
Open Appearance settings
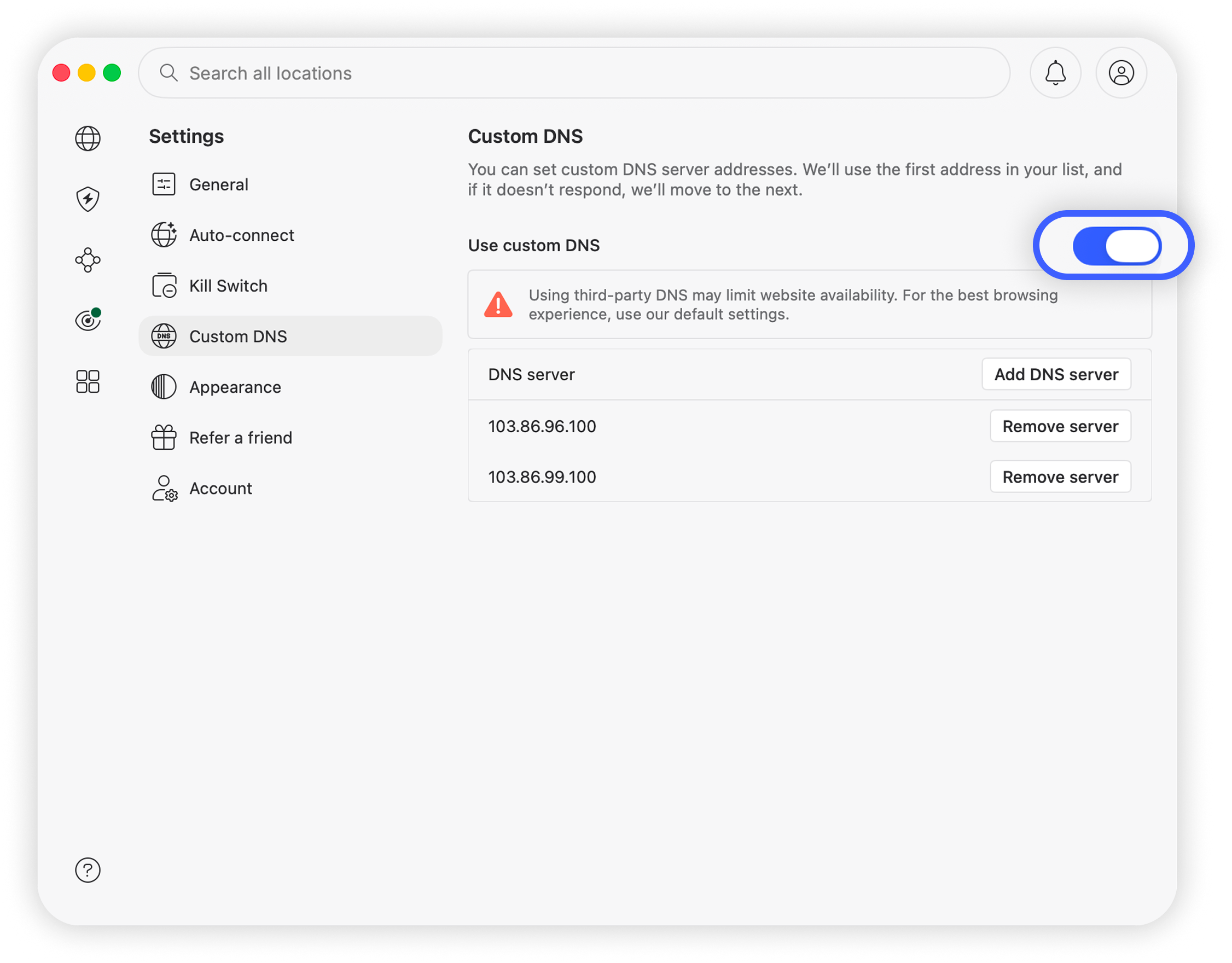click(290, 387)
